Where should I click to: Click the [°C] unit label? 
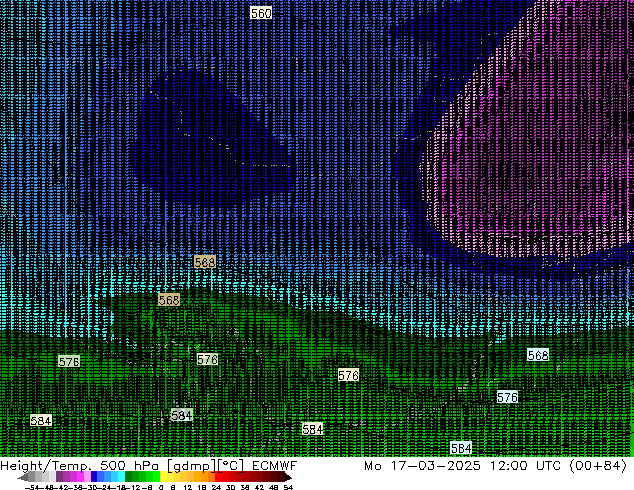[231, 466]
